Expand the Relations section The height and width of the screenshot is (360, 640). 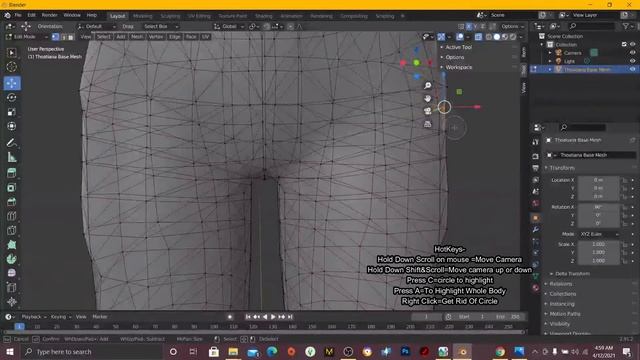pos(560,284)
